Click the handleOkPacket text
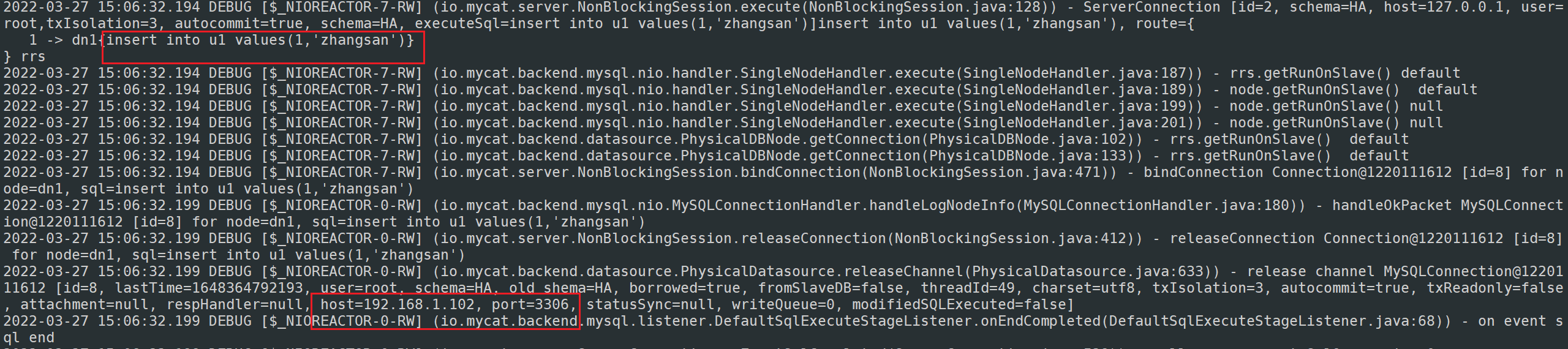 pyautogui.click(x=1392, y=206)
